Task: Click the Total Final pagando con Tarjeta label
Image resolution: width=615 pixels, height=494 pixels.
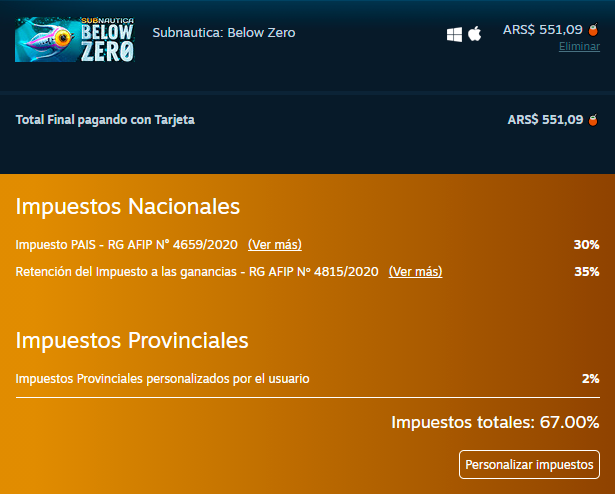Action: (x=105, y=120)
